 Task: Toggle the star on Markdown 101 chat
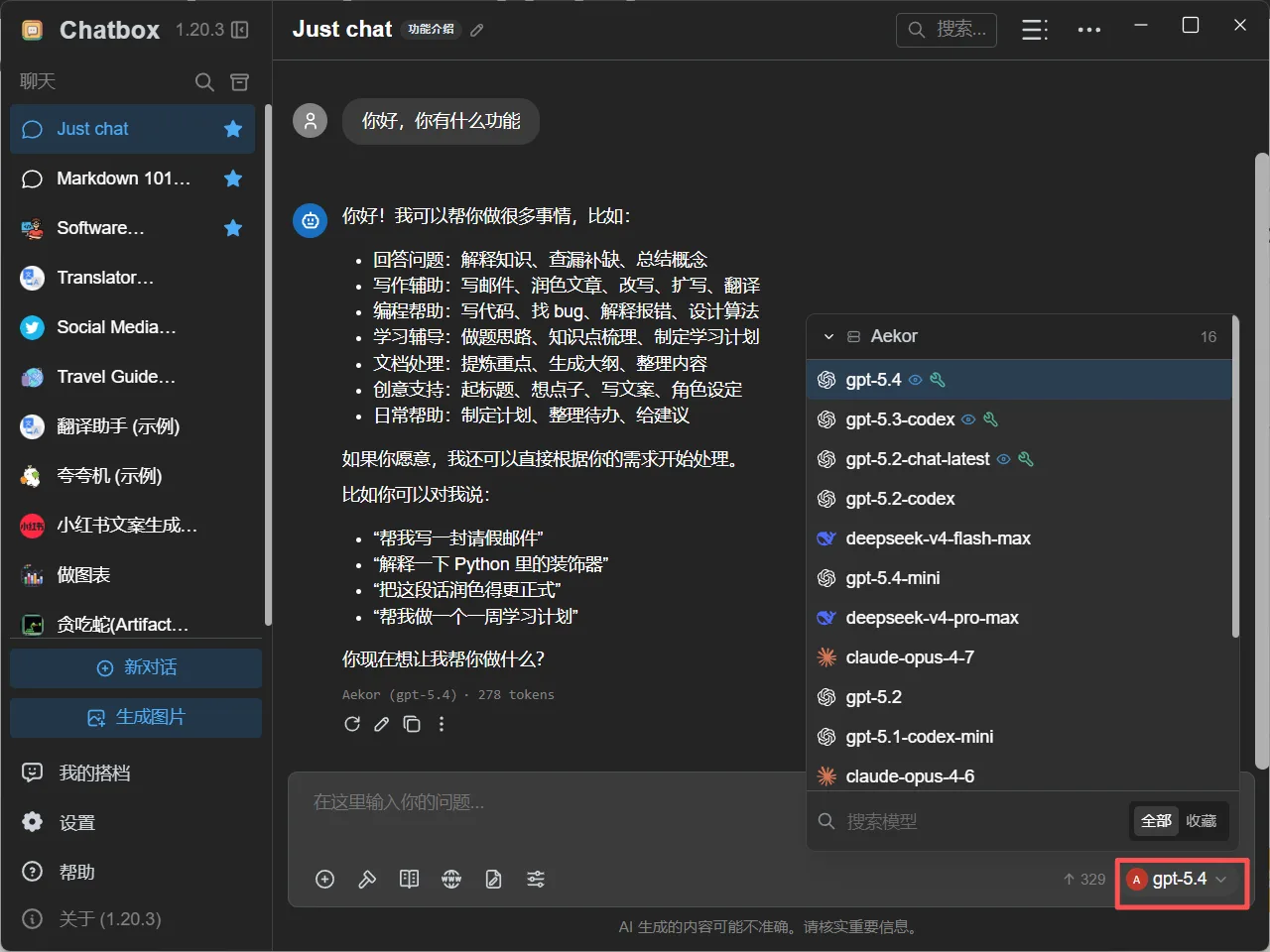pos(233,178)
